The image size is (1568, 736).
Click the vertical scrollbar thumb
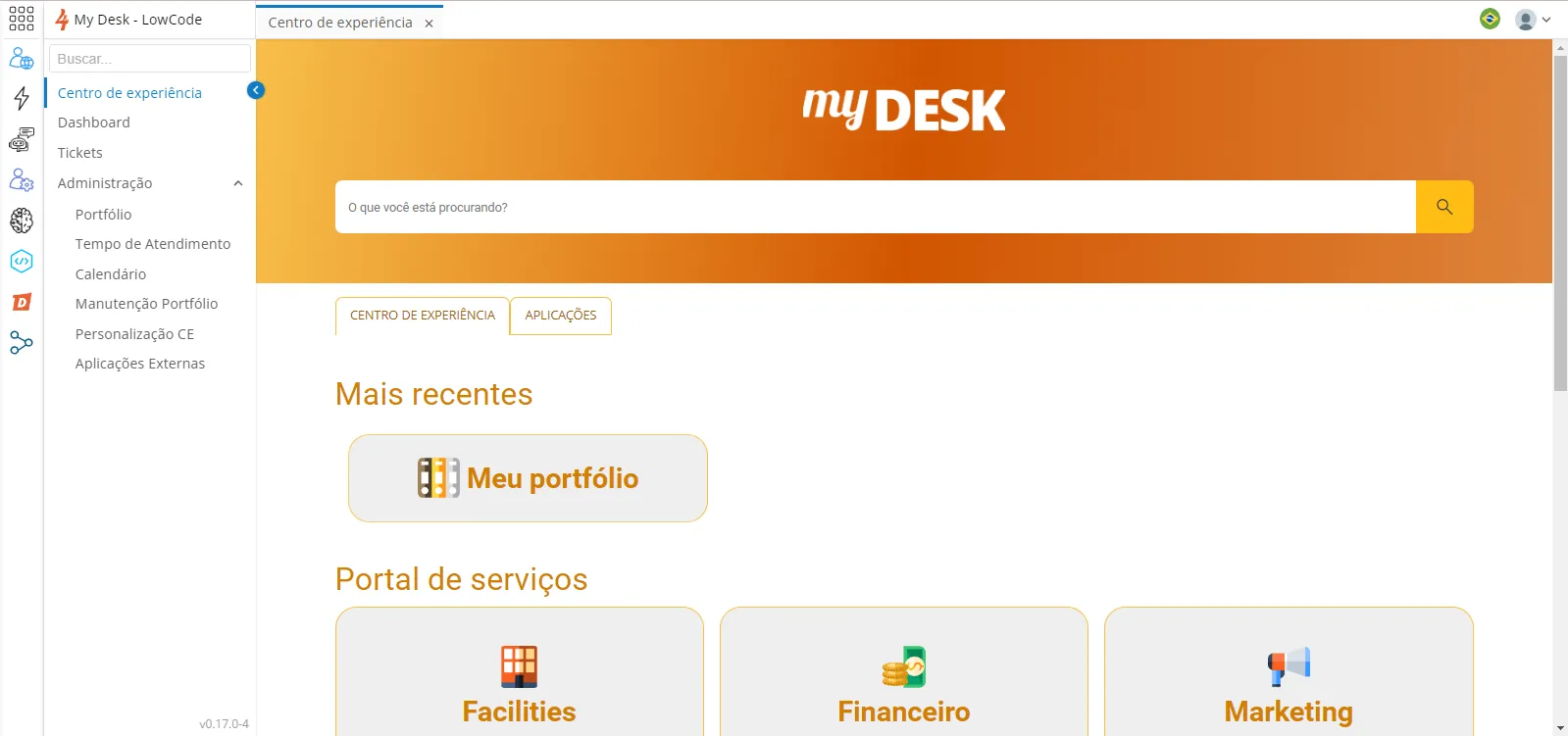[1560, 223]
